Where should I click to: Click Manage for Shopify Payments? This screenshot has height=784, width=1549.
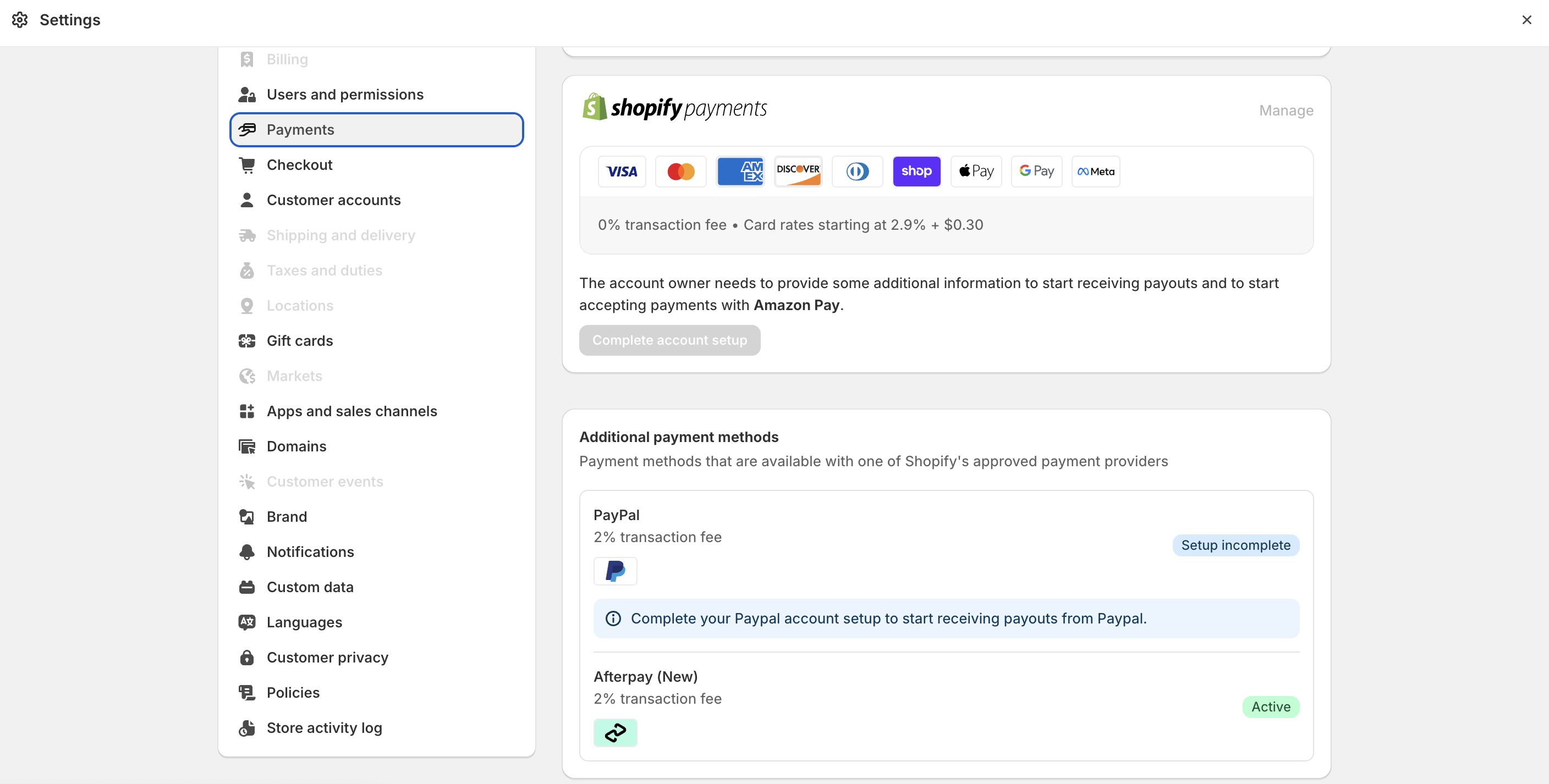click(x=1286, y=111)
